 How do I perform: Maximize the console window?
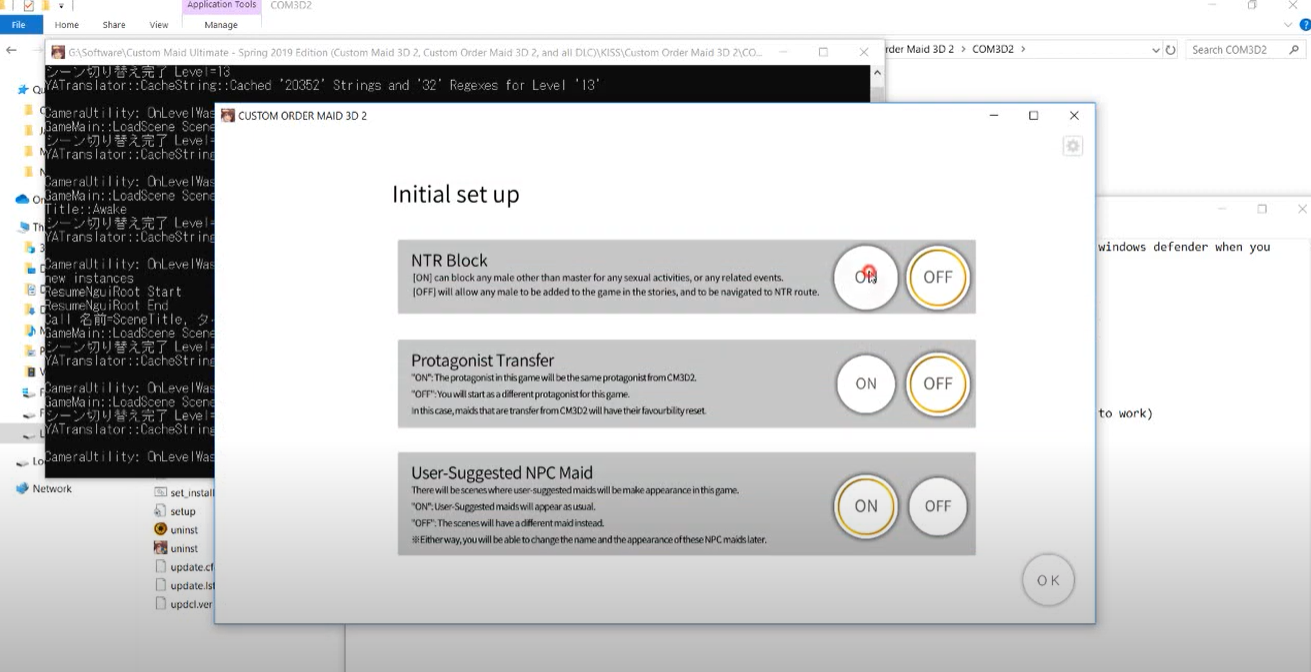823,52
